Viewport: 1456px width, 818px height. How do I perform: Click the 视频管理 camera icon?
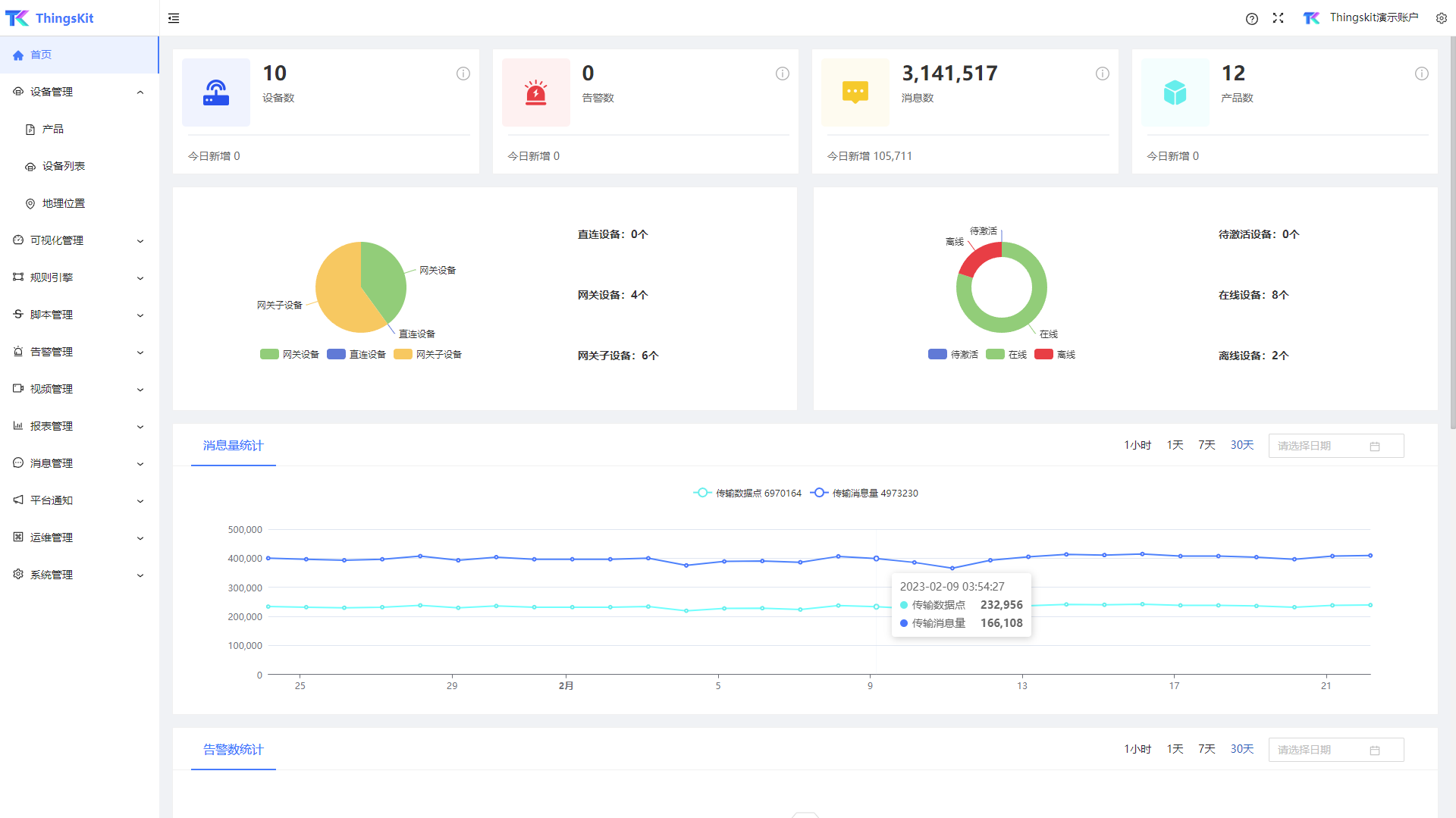tap(18, 389)
